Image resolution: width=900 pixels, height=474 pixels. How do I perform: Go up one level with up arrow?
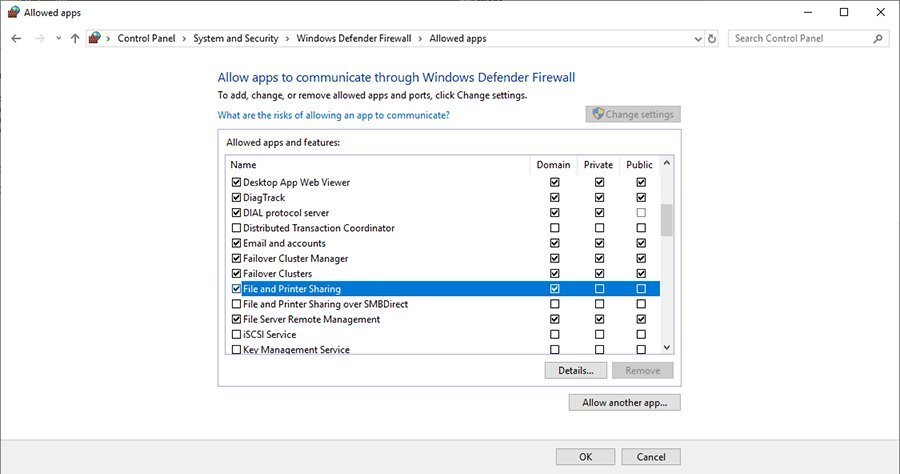75,38
